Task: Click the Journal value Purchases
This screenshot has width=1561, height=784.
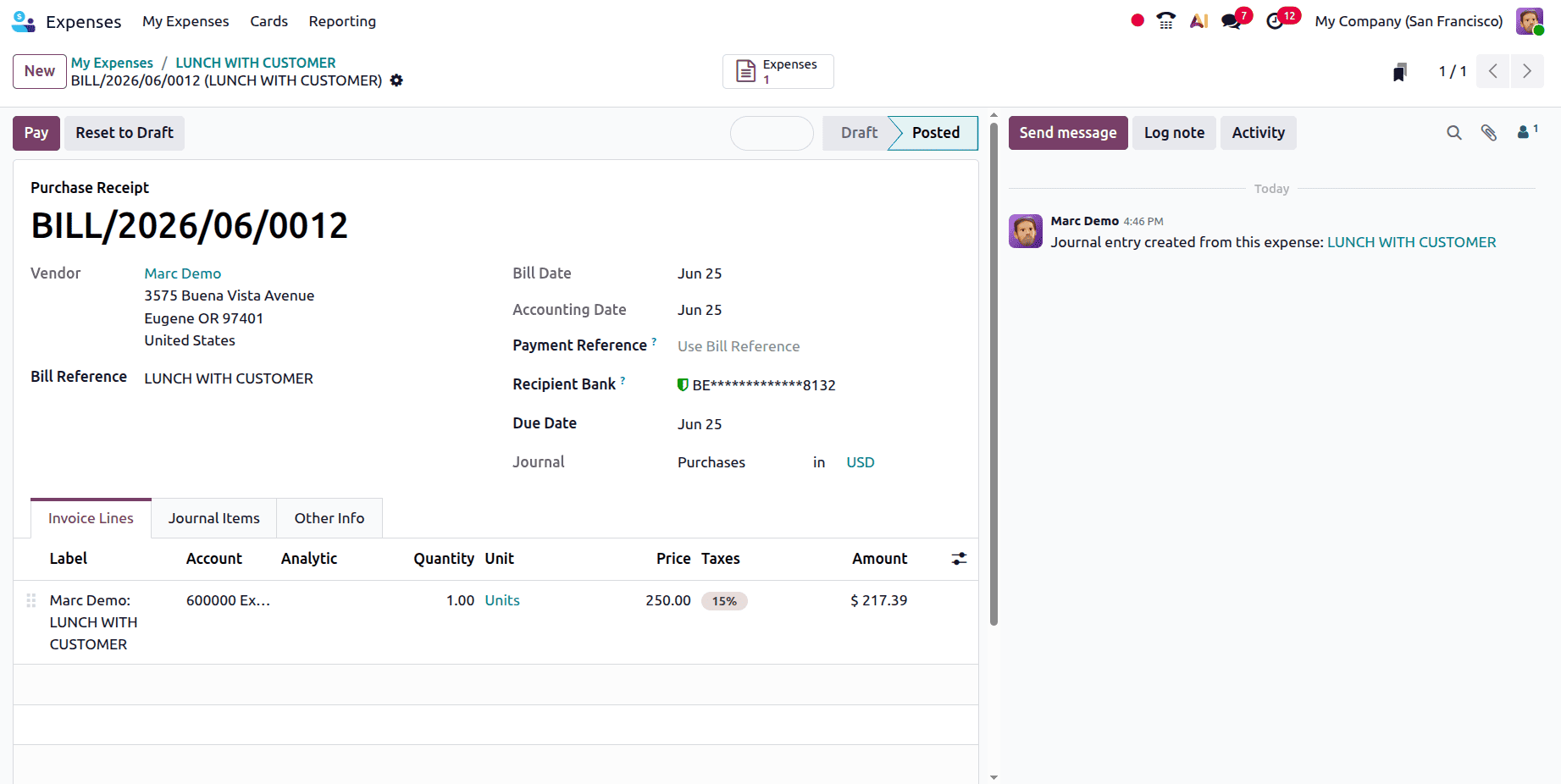Action: point(711,462)
